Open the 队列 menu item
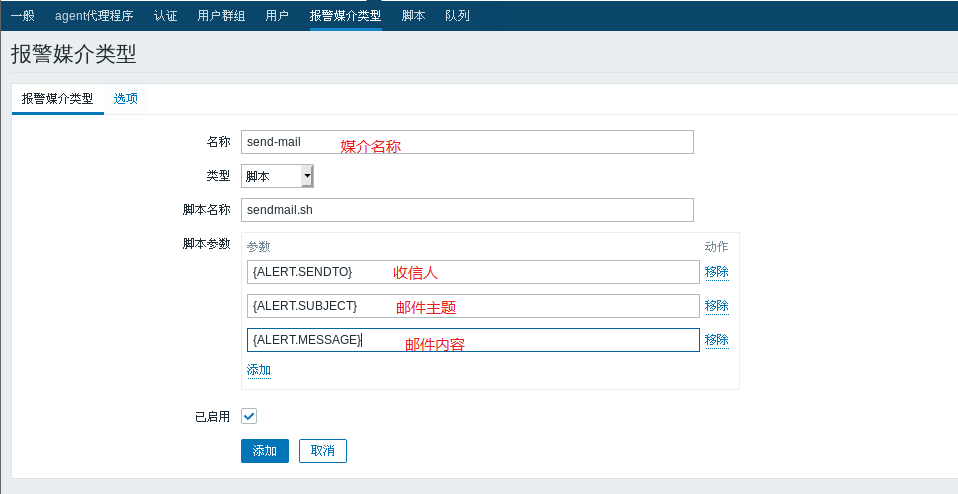This screenshot has height=494, width=958. tap(457, 15)
